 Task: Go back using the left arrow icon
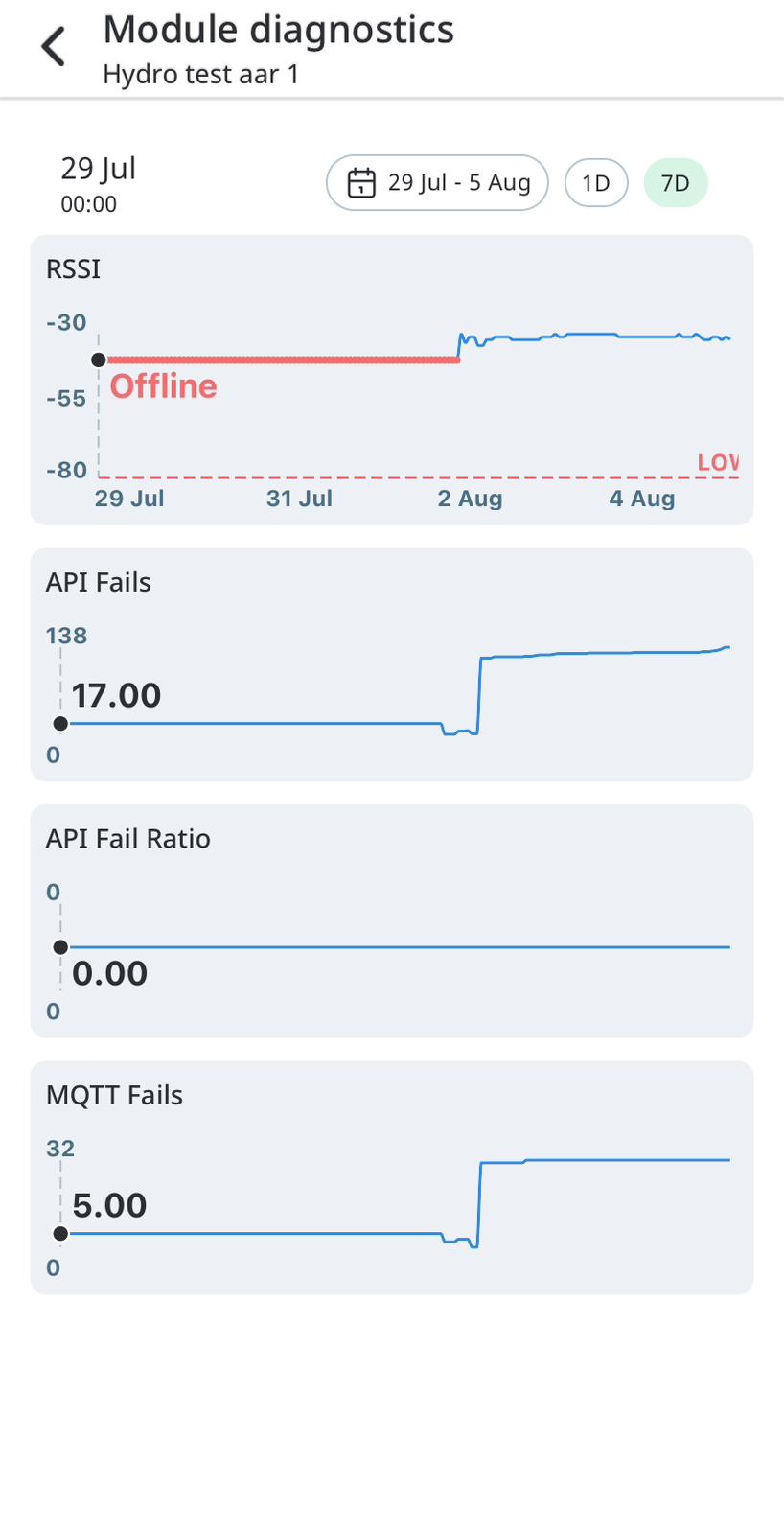54,46
